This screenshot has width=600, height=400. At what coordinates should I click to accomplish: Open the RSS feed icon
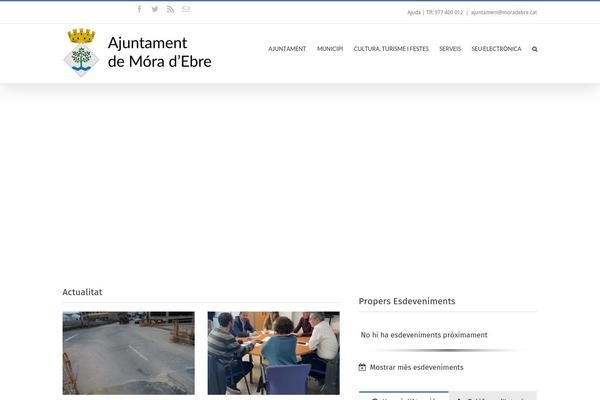(x=170, y=9)
